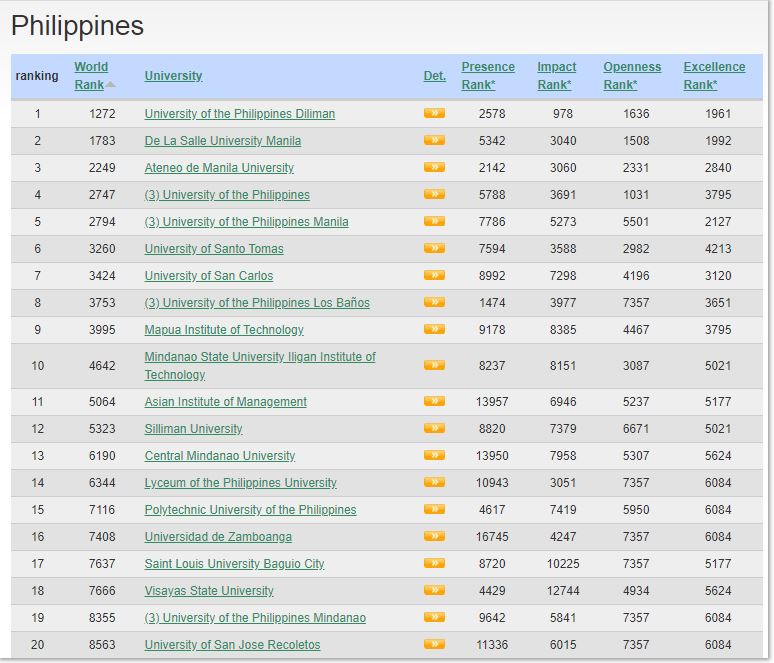This screenshot has height=663, width=774.
Task: Click presence rank value 16745
Action: tap(492, 537)
